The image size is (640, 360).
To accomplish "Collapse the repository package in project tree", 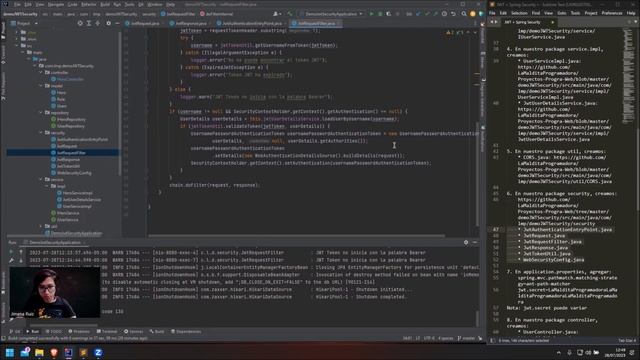I will (41, 113).
